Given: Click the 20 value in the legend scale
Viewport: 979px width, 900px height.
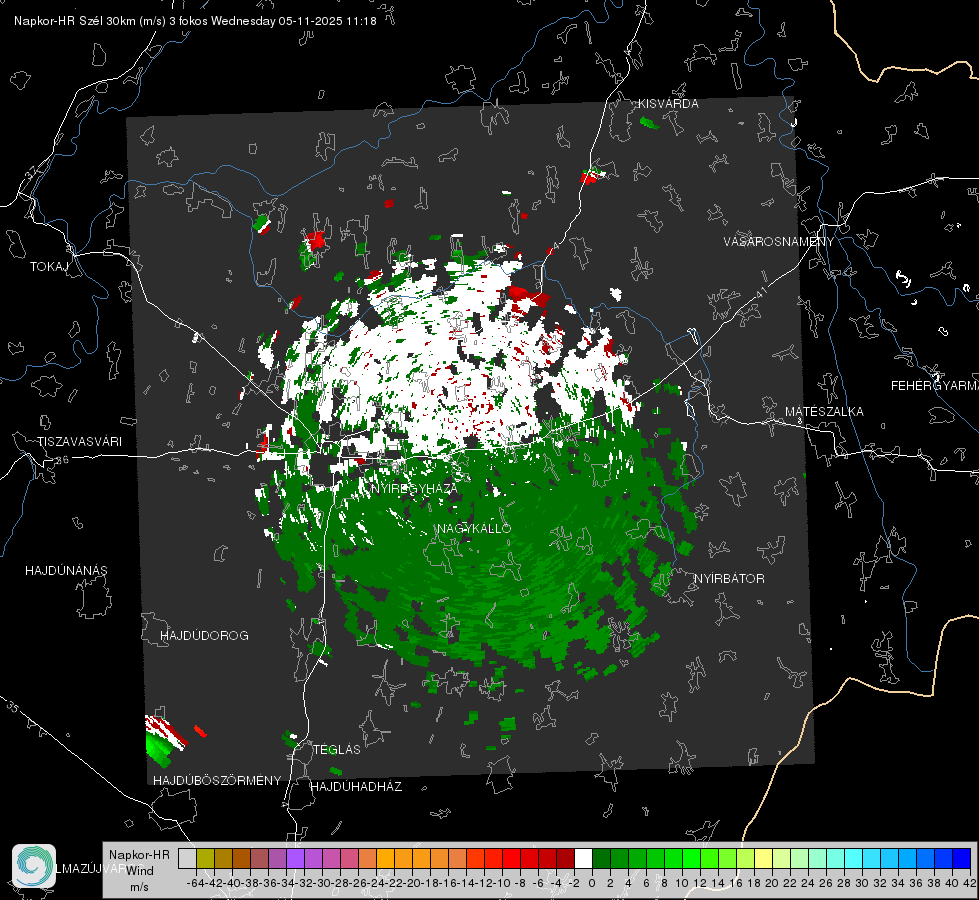Looking at the screenshot, I should [x=772, y=883].
